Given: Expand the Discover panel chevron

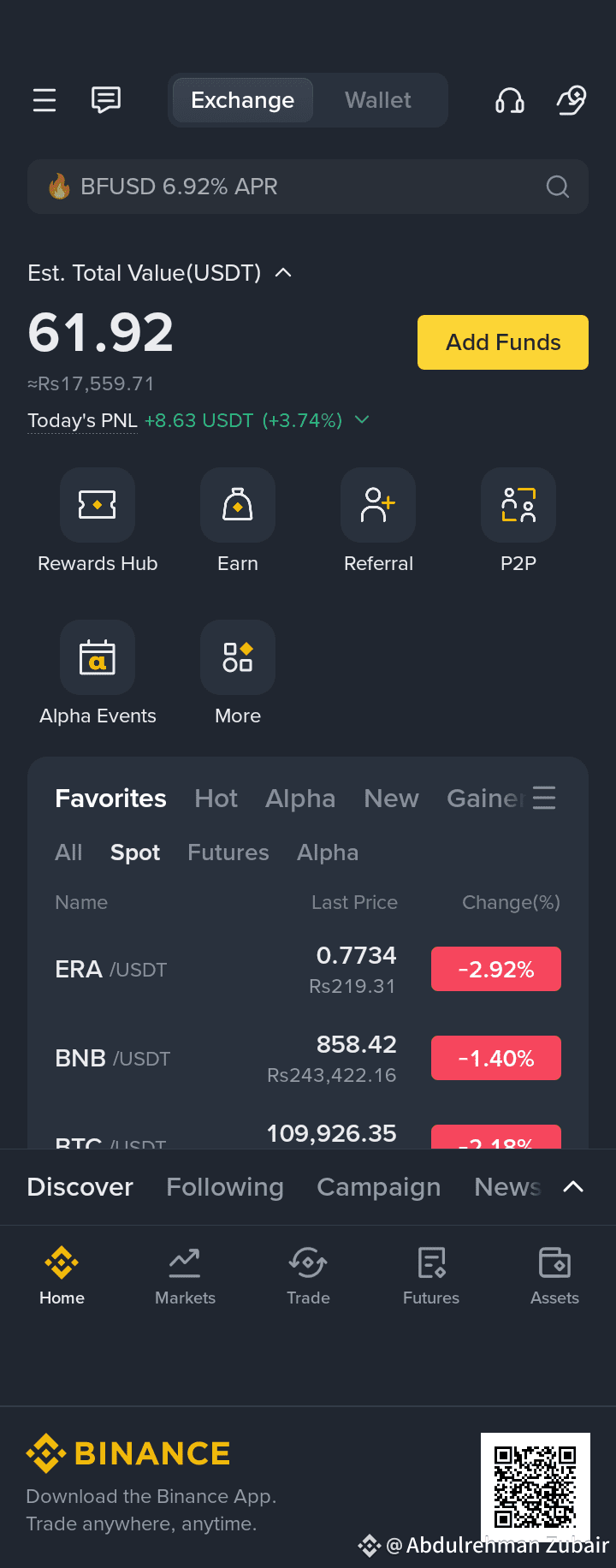Looking at the screenshot, I should point(573,1186).
